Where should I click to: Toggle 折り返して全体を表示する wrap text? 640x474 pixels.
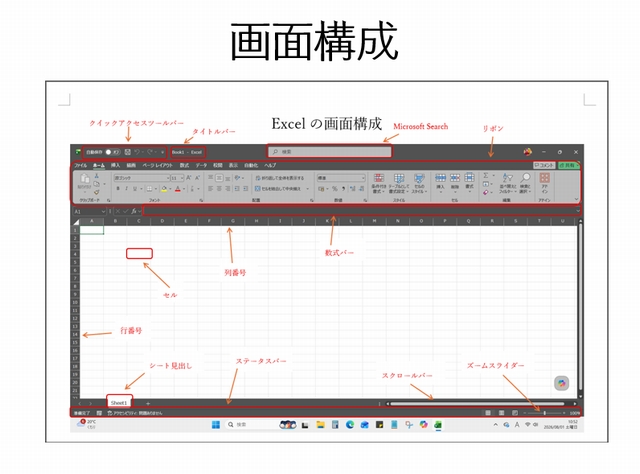tap(280, 178)
